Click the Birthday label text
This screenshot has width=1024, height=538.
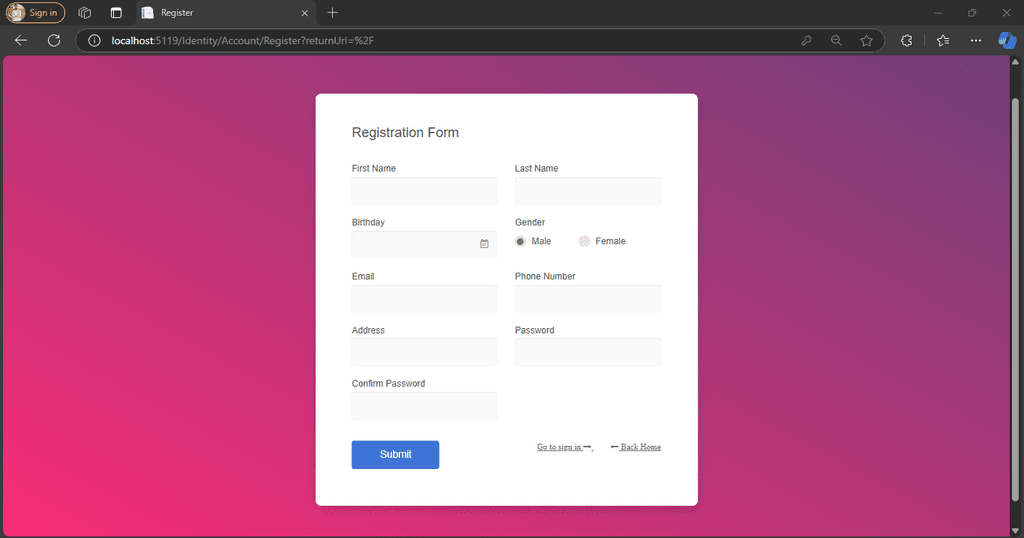[368, 223]
